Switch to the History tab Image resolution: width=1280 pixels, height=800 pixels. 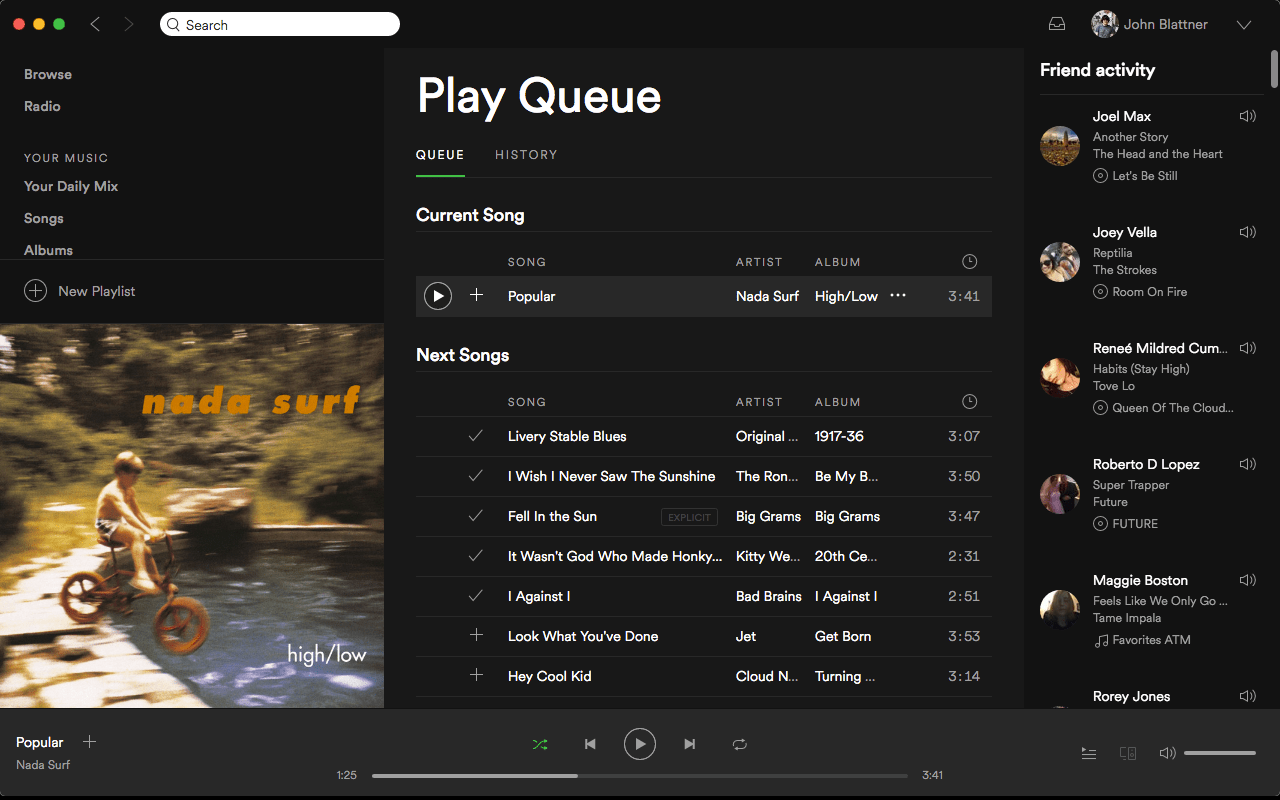[x=526, y=155]
